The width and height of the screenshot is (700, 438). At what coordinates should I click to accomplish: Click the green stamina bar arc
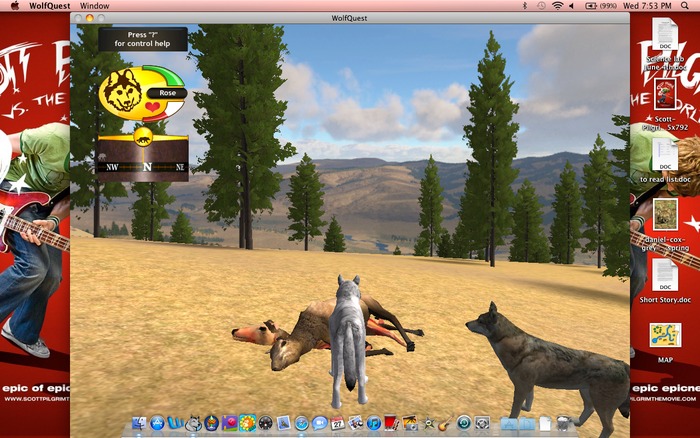click(164, 75)
